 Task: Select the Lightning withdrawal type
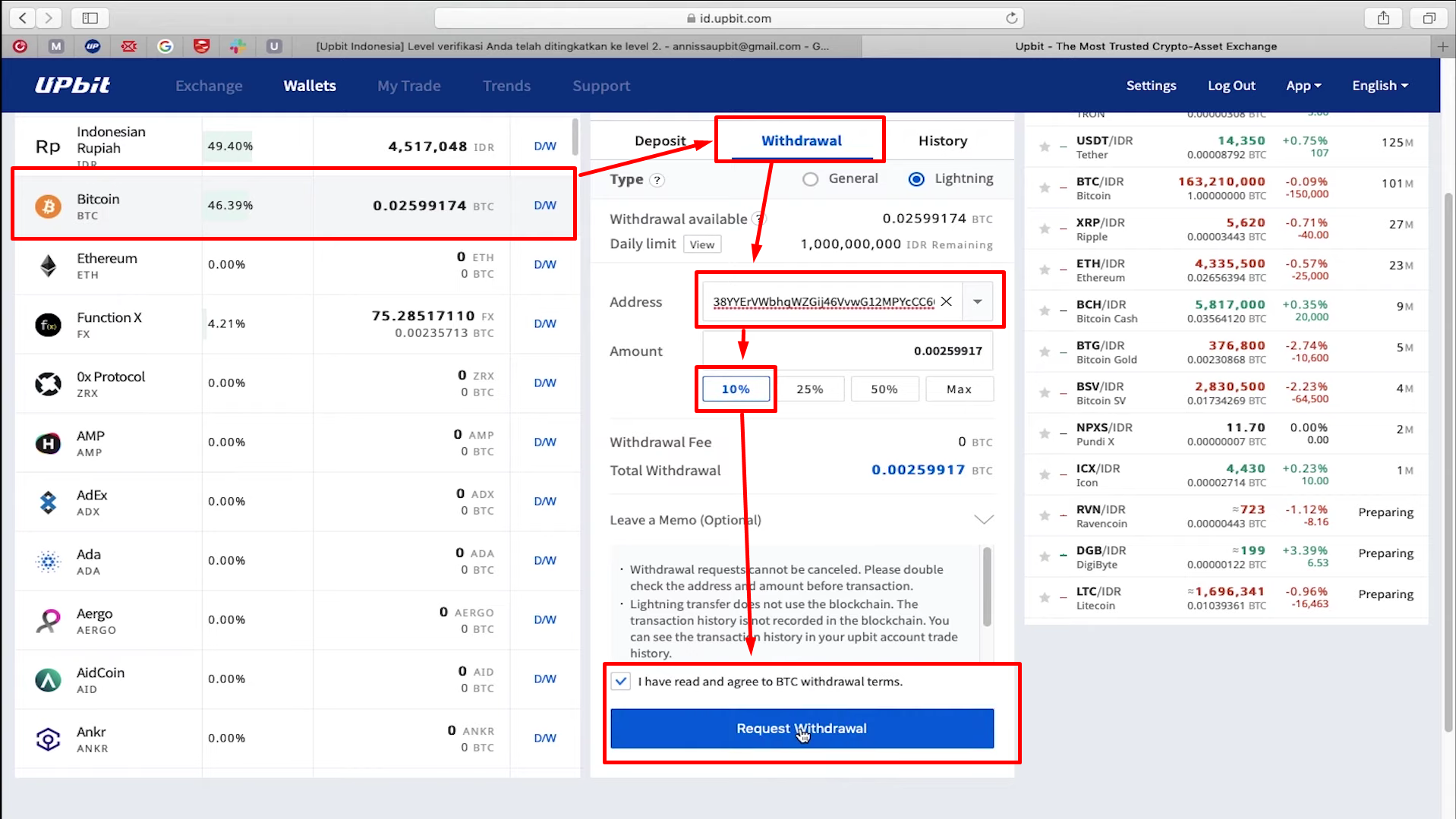[x=916, y=178]
